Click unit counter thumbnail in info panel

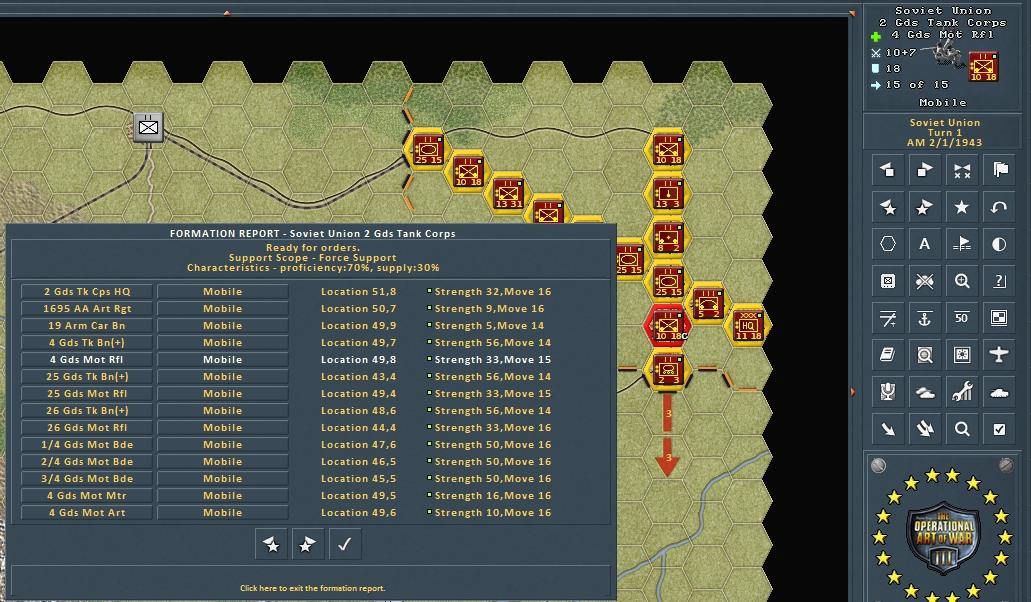pos(984,66)
